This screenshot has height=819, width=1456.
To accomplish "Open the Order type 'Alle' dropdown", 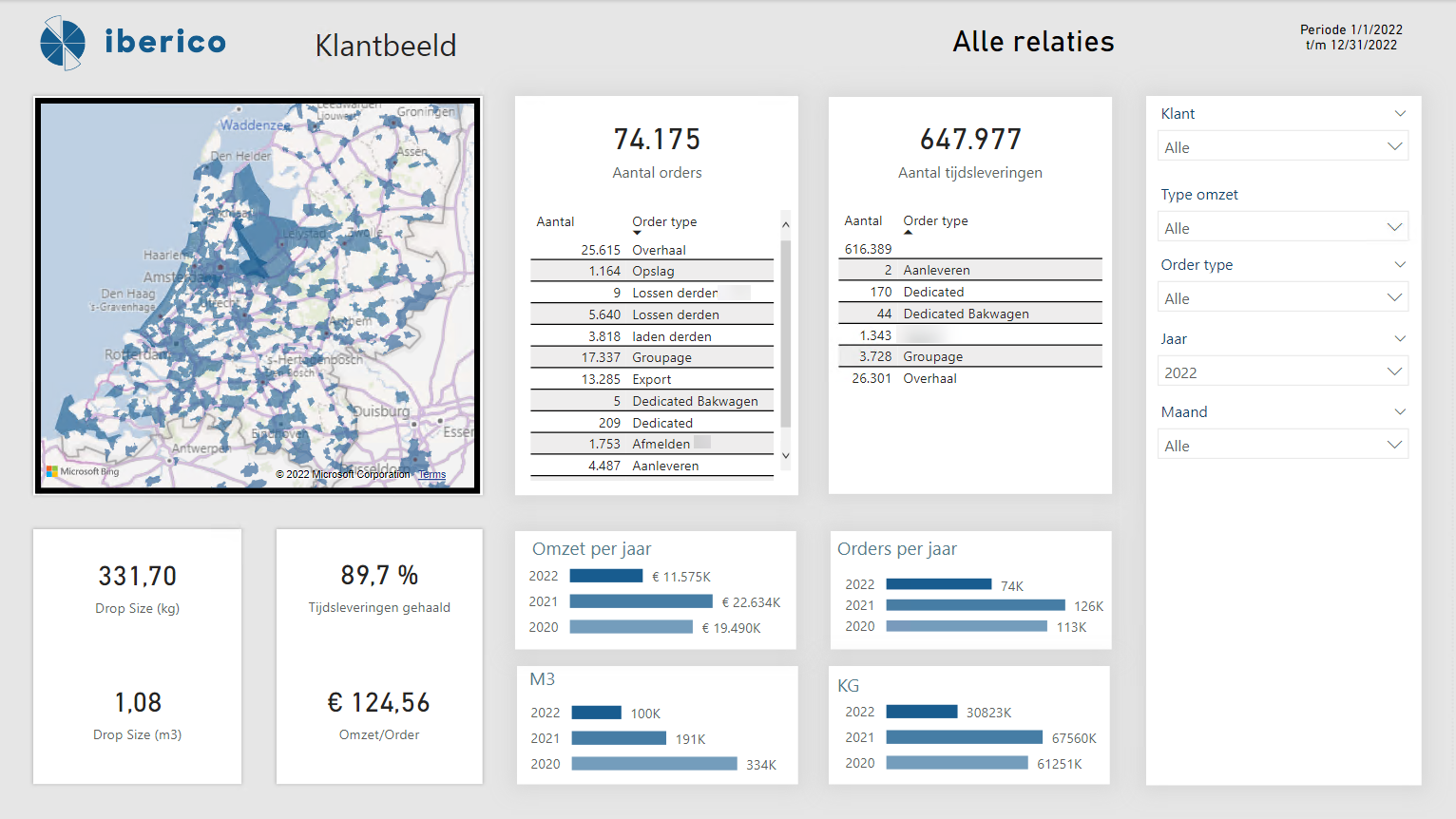I will pyautogui.click(x=1283, y=298).
